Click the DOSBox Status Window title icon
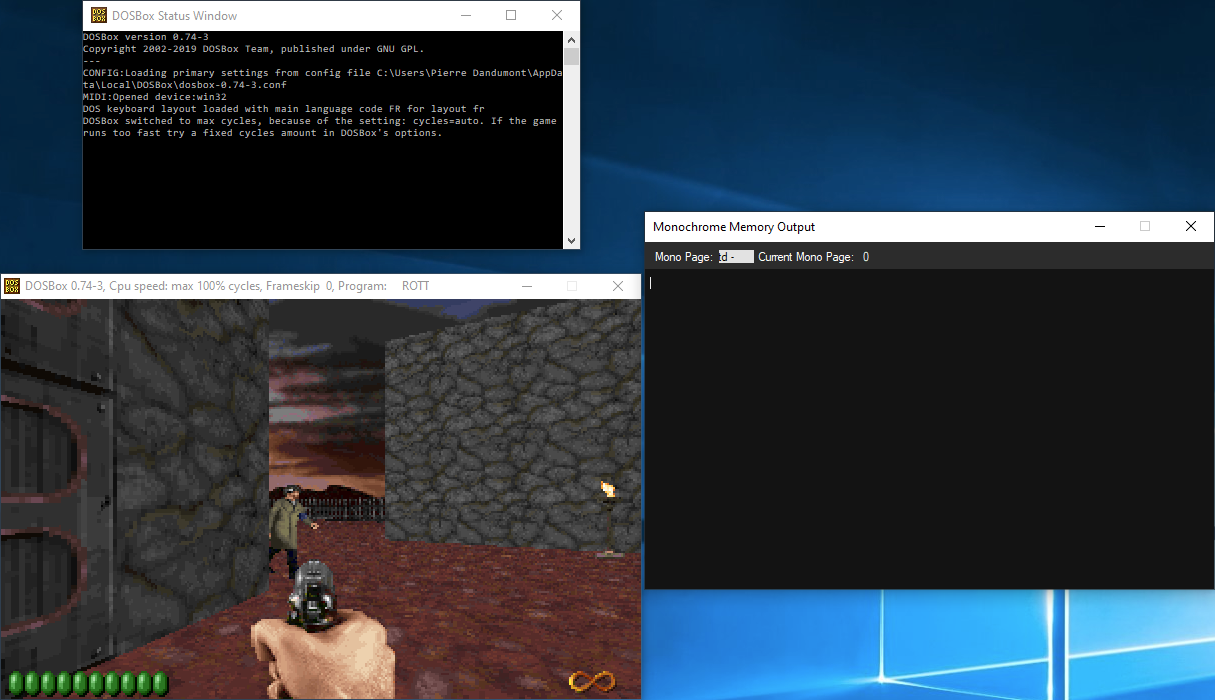Image resolution: width=1215 pixels, height=700 pixels. coord(98,15)
